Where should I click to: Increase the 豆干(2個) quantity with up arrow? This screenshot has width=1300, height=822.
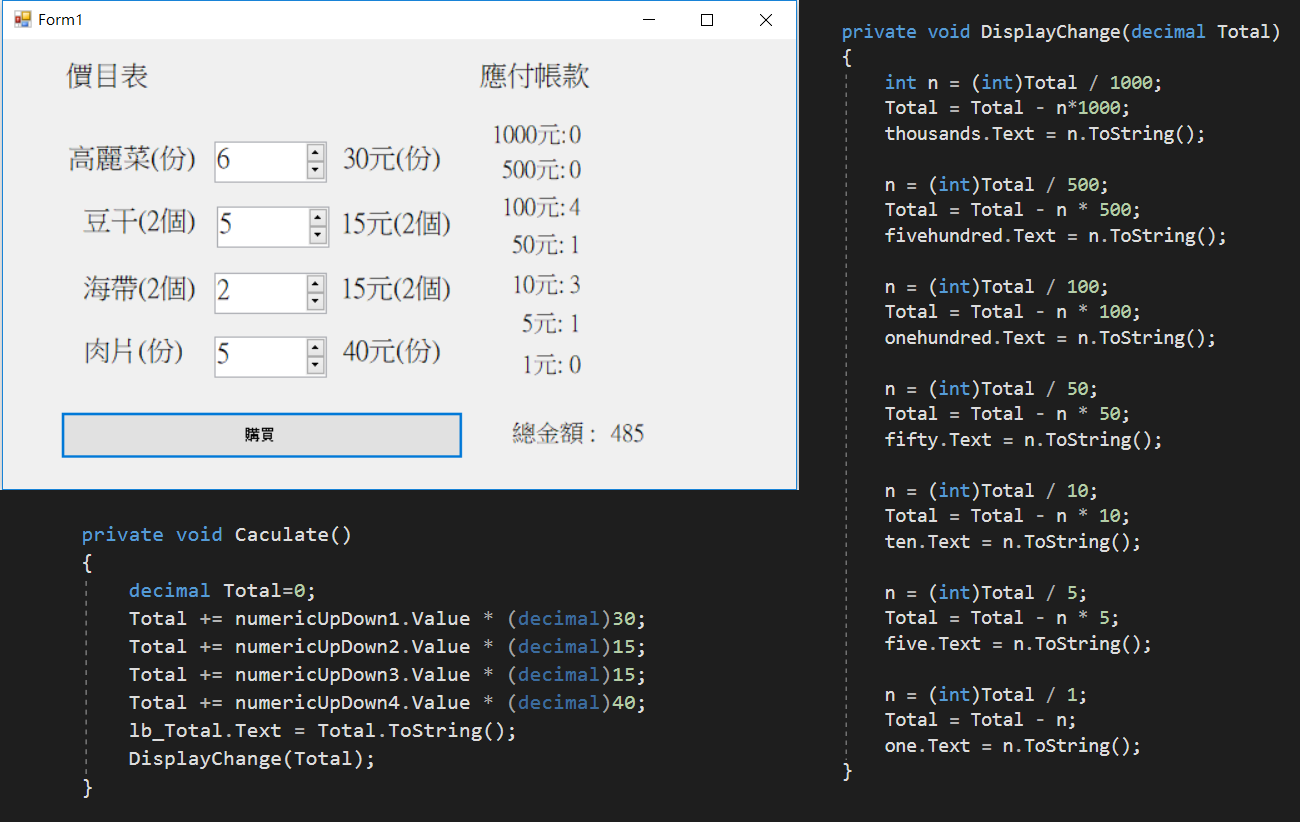coord(318,218)
